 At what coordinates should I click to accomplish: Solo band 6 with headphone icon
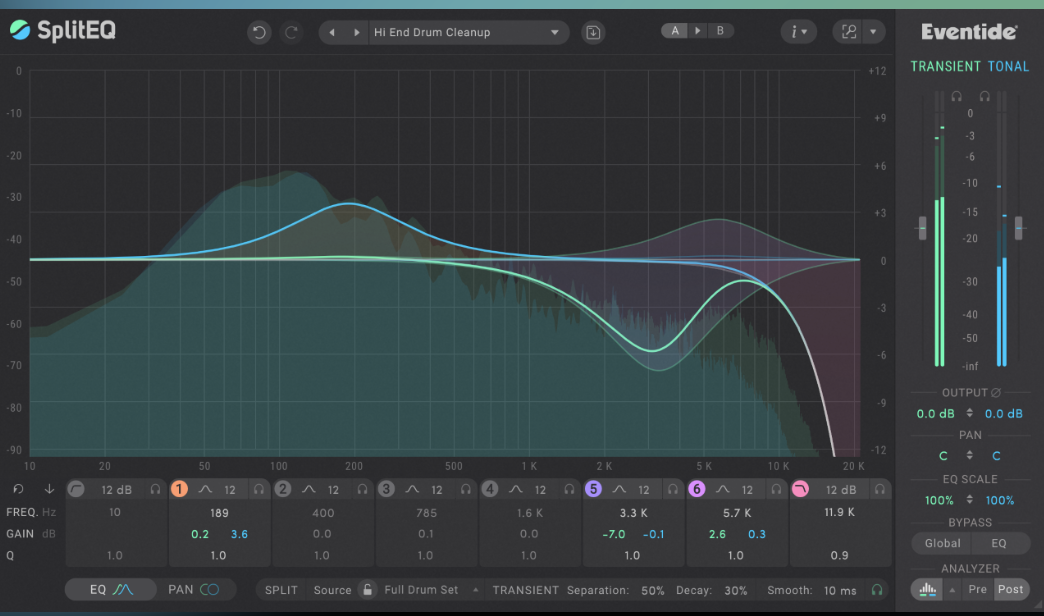click(x=776, y=489)
